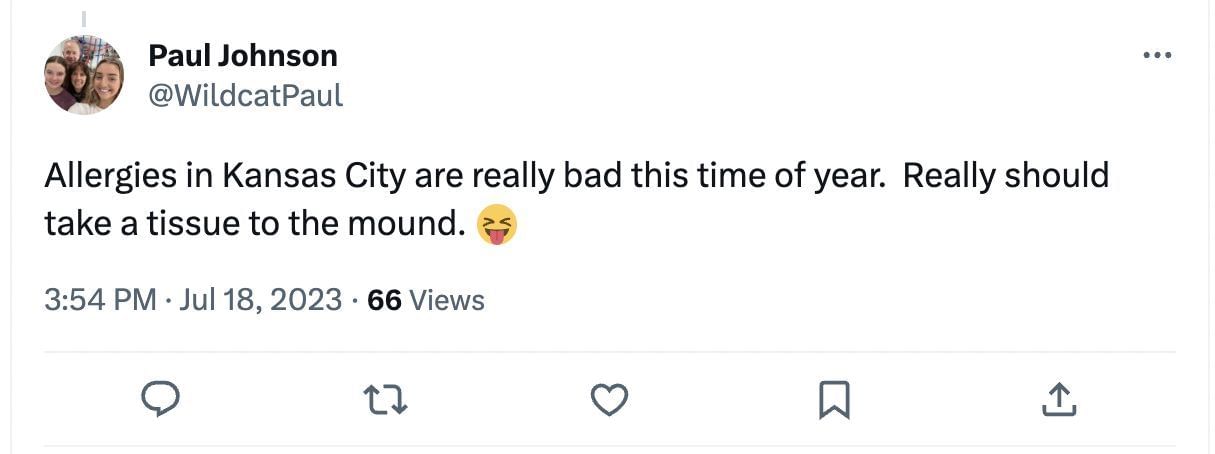
Task: Open Paul Johnson's profile picture
Action: tap(84, 75)
